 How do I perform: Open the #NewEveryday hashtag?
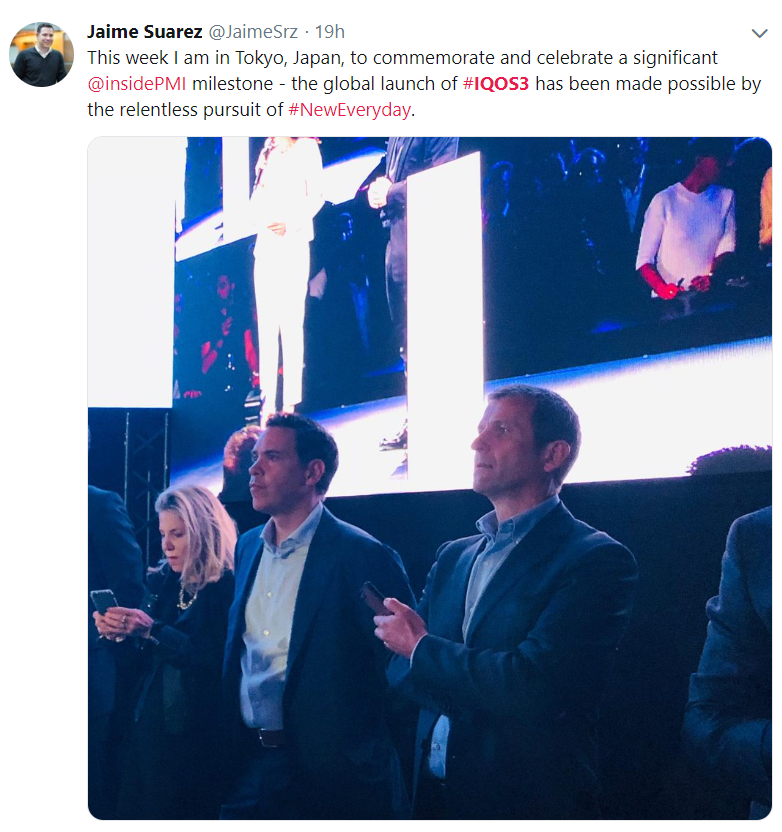coord(350,110)
